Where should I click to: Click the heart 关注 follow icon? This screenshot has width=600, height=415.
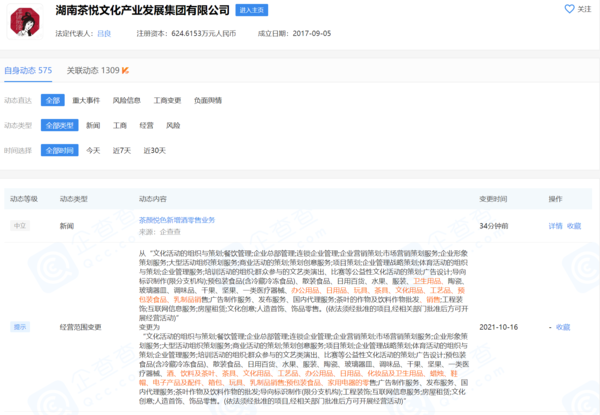click(569, 9)
